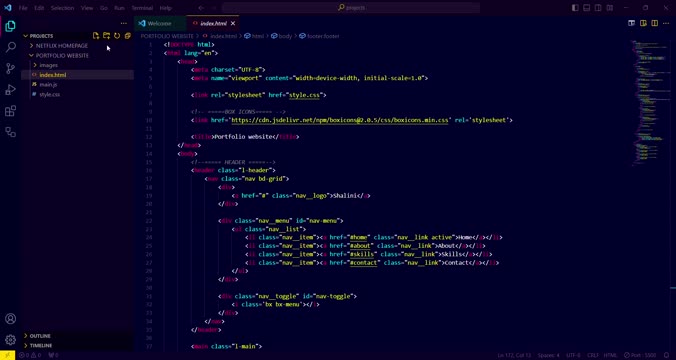The image size is (676, 360).
Task: Expand the TIMELINE section
Action: pos(78,345)
